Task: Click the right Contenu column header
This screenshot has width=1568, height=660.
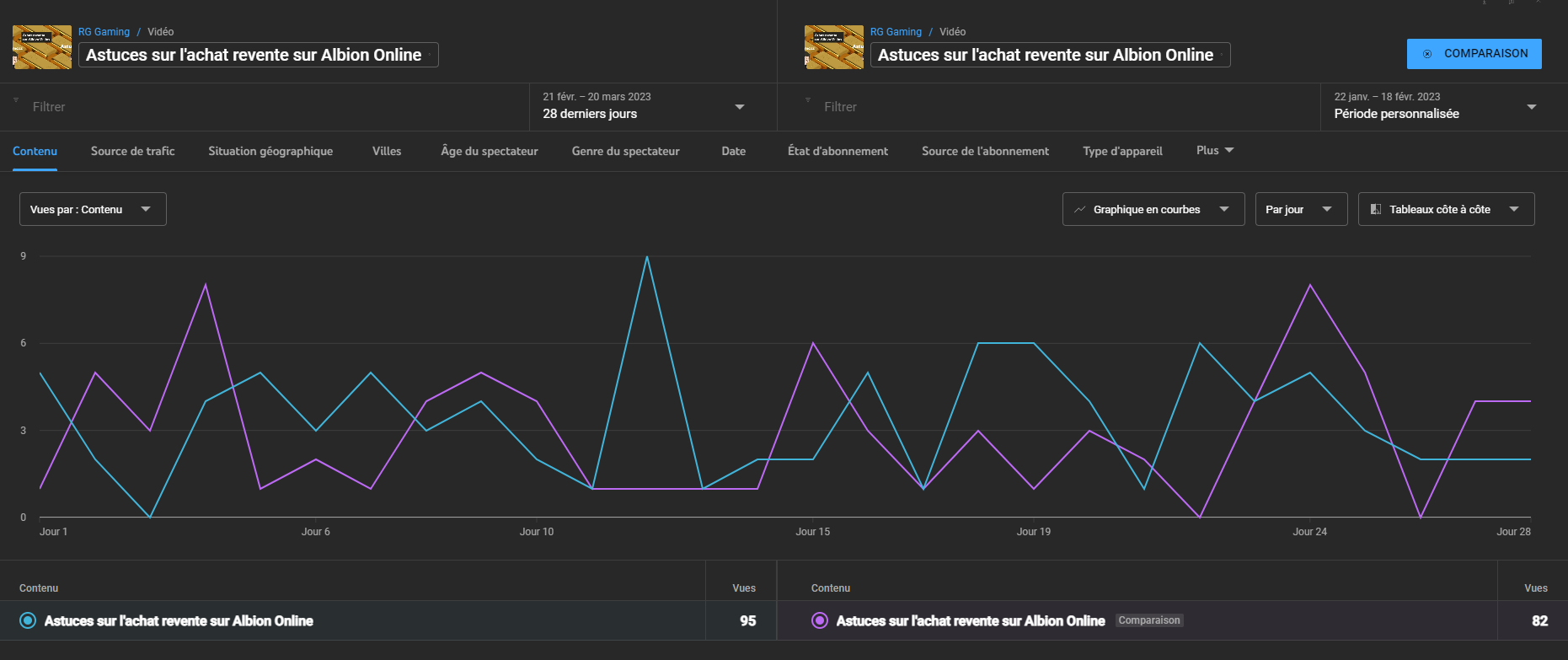Action: [831, 588]
